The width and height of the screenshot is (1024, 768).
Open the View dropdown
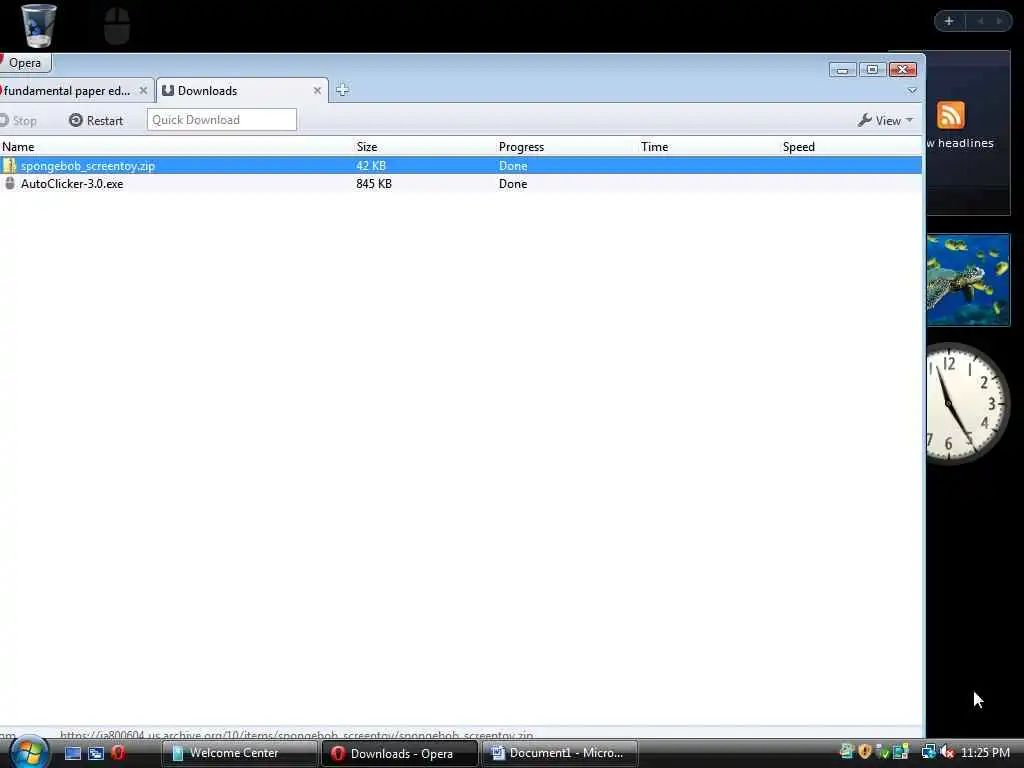885,121
